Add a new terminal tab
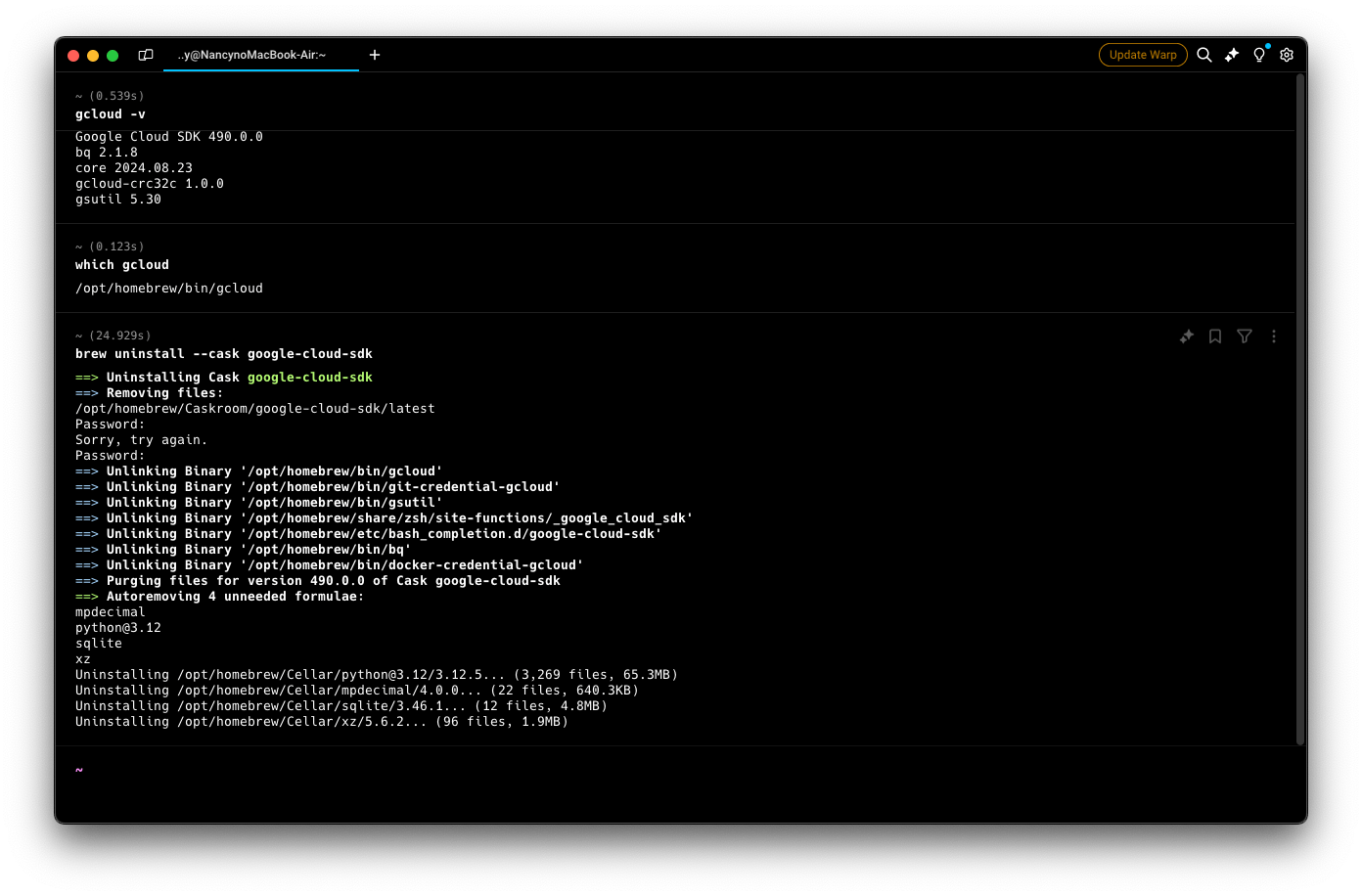 (x=375, y=55)
